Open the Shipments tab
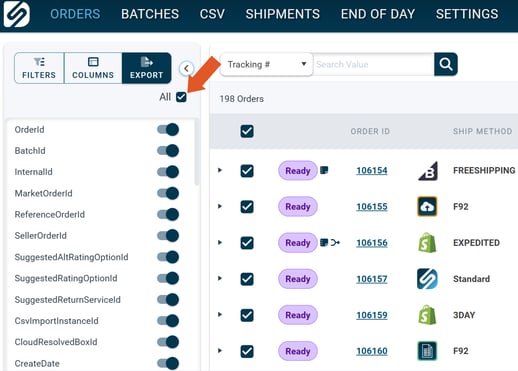The image size is (518, 371). click(x=283, y=14)
